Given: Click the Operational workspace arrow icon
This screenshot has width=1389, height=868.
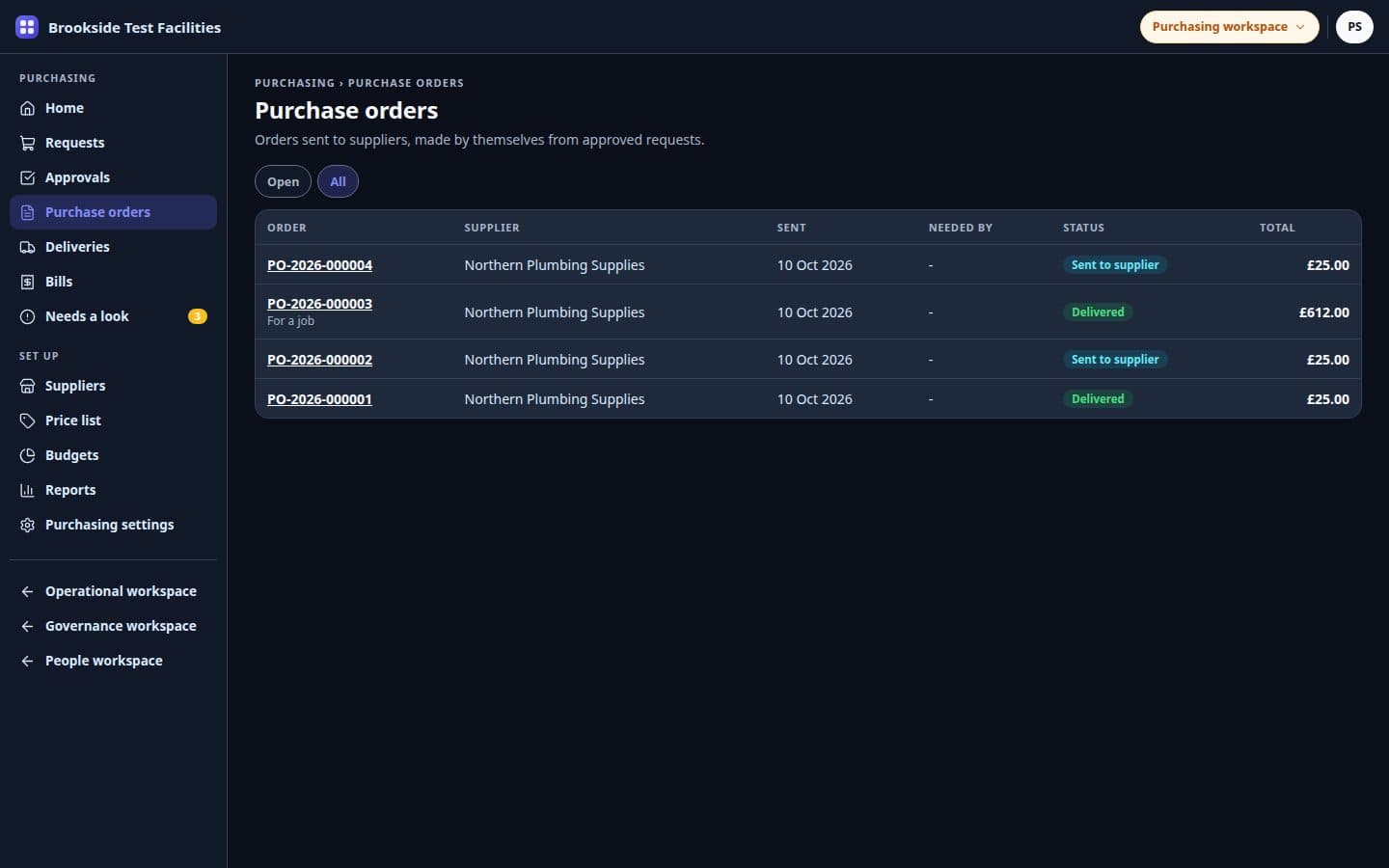Looking at the screenshot, I should click(28, 591).
